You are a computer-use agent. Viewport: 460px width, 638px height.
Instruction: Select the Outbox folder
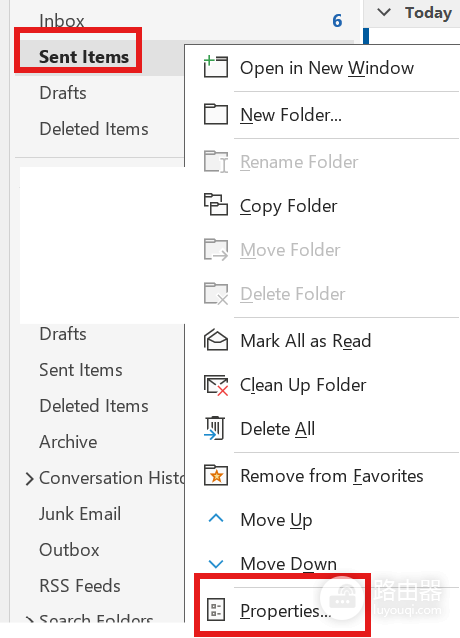pos(69,550)
